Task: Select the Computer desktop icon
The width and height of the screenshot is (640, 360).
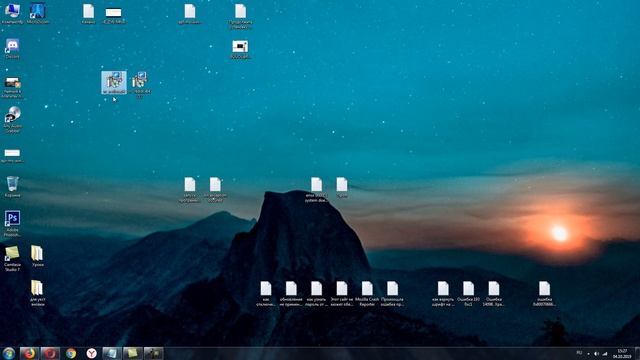Action: click(x=12, y=13)
